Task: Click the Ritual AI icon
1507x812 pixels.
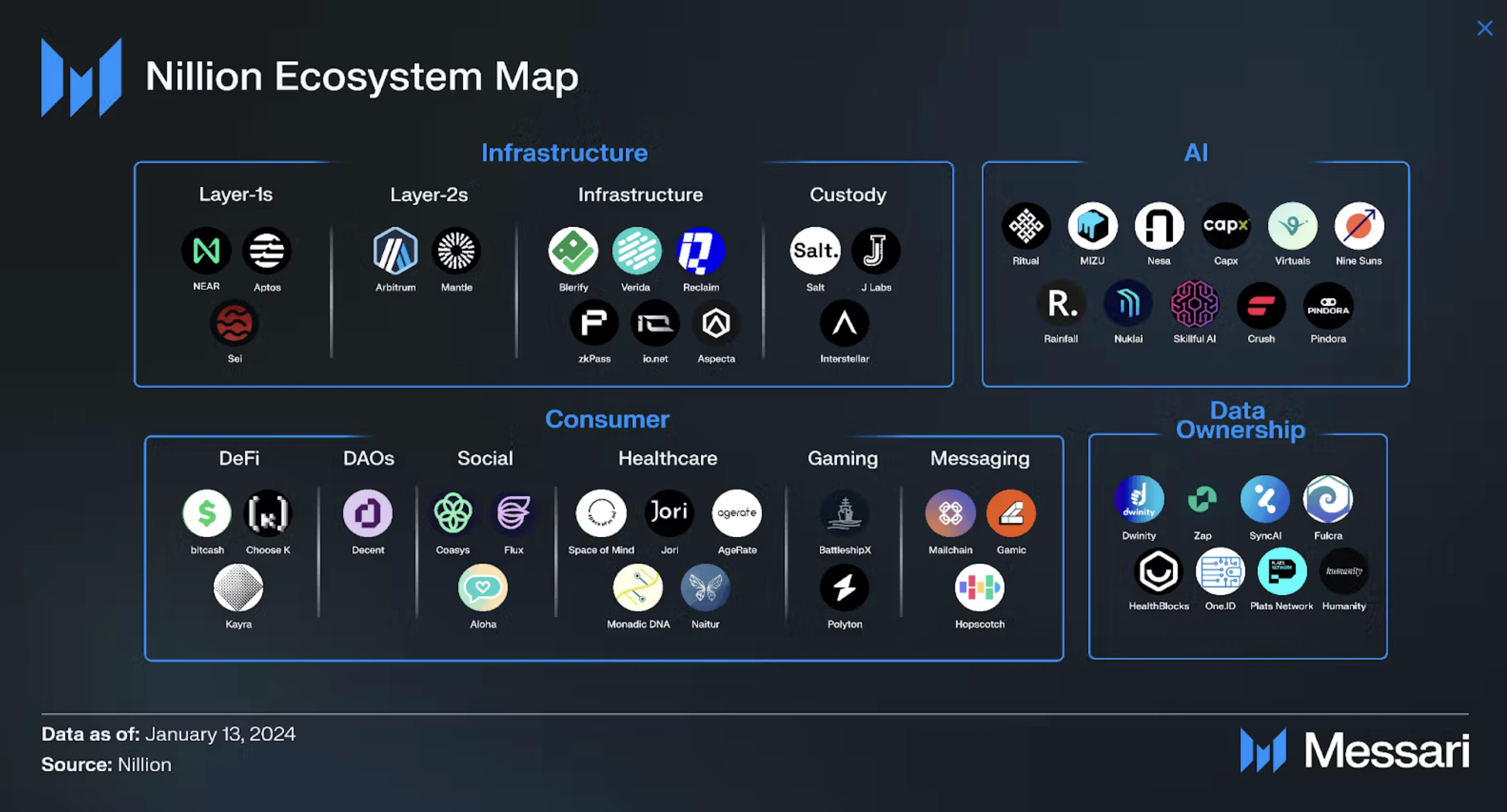Action: pyautogui.click(x=1026, y=225)
